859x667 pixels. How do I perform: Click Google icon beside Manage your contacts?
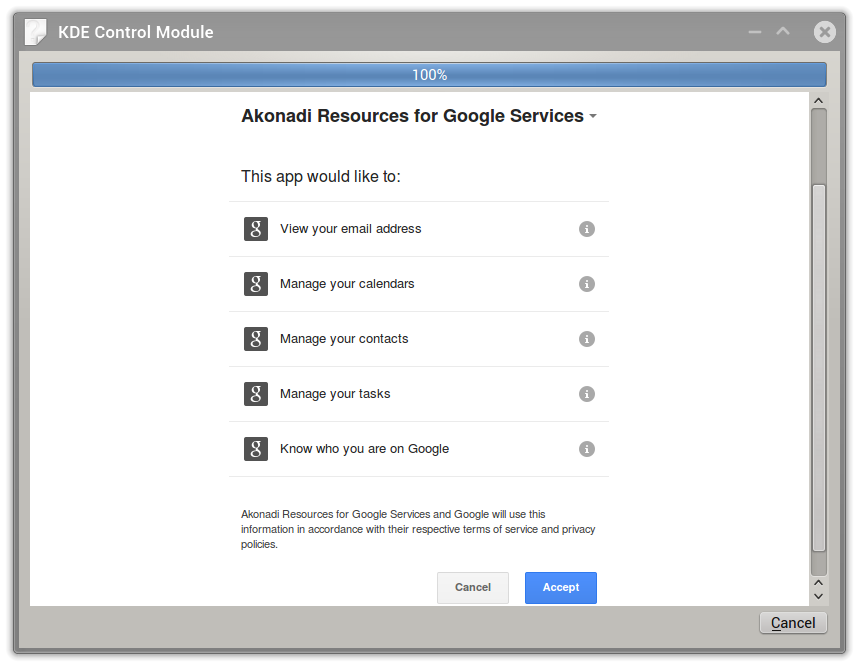coord(256,339)
